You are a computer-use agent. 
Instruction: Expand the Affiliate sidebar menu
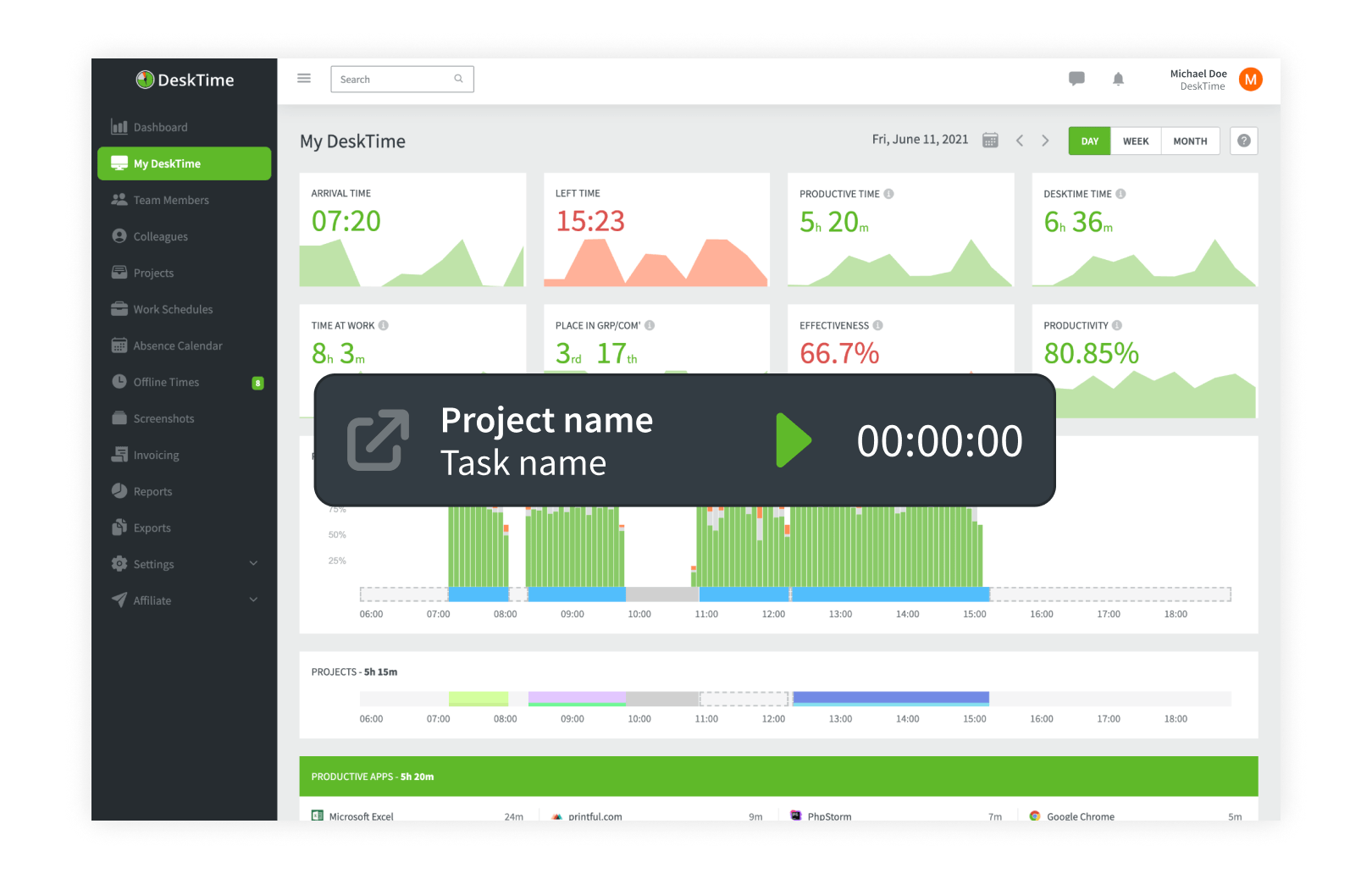[153, 600]
